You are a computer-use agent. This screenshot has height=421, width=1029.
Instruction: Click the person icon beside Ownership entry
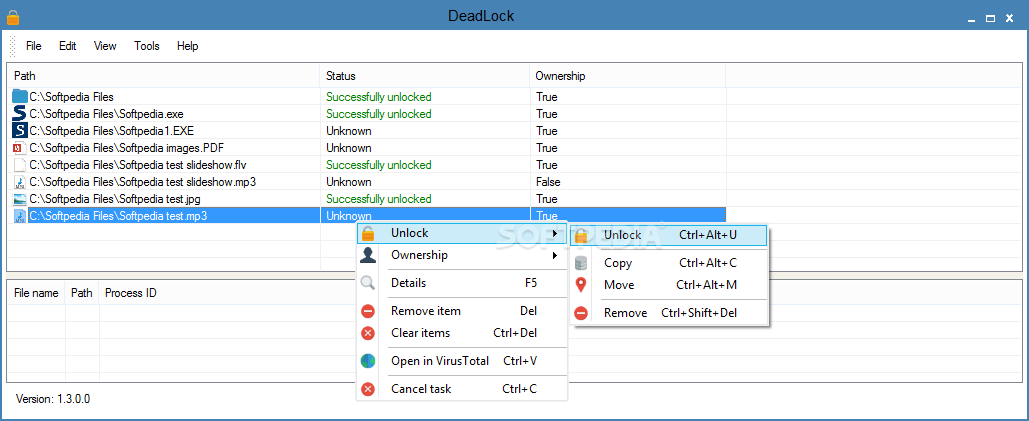pyautogui.click(x=368, y=255)
